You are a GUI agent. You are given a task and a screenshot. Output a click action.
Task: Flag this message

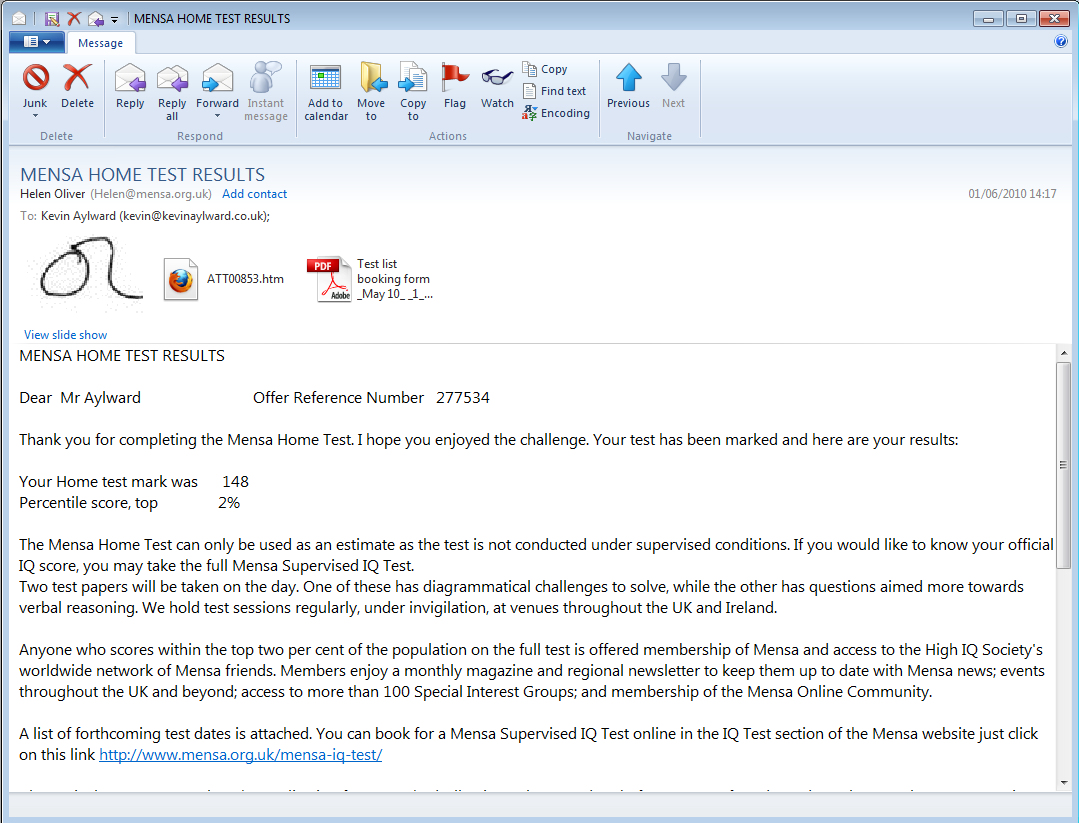point(455,86)
